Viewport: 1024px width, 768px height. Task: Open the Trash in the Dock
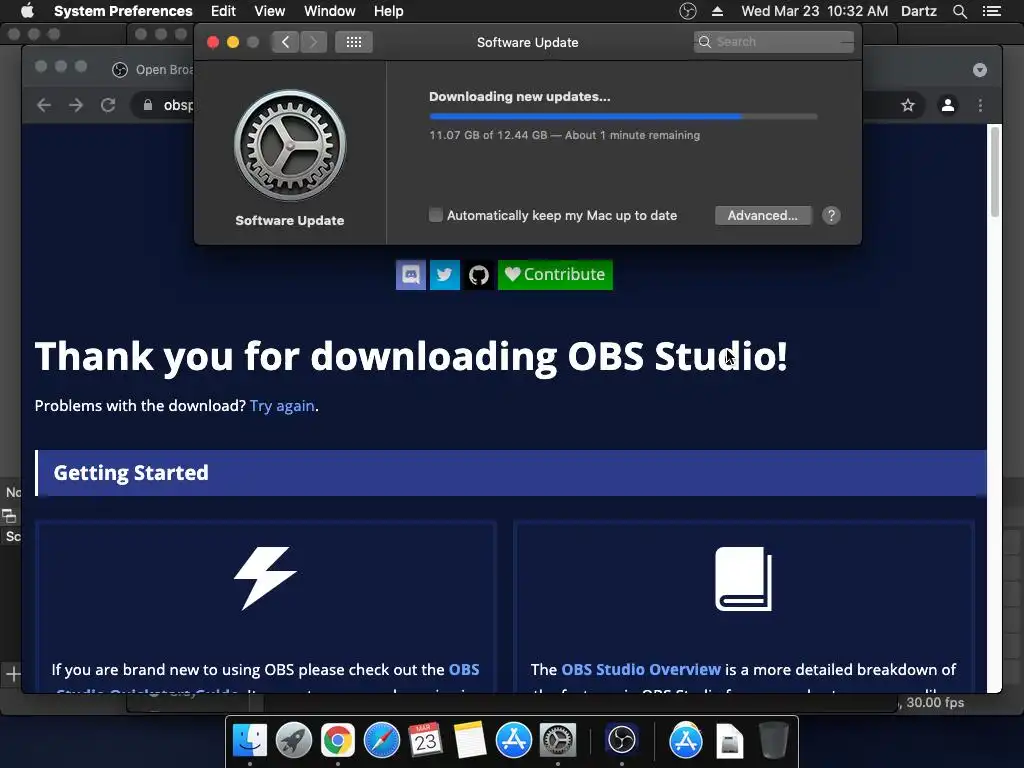(x=773, y=741)
